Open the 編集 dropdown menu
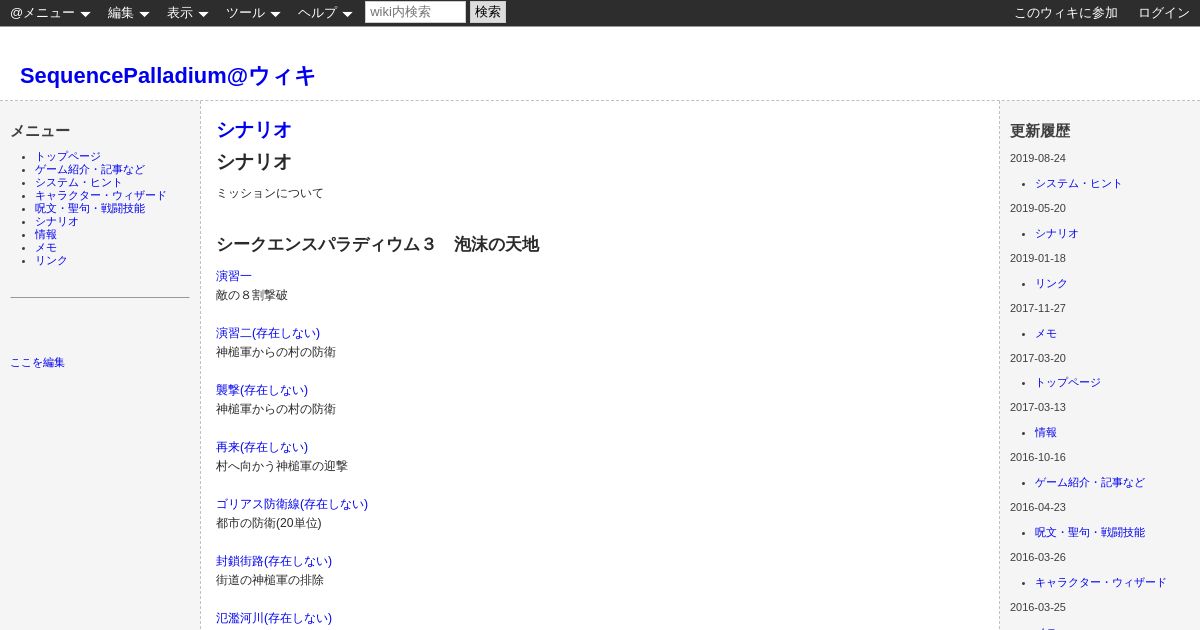The width and height of the screenshot is (1200, 630). pos(128,13)
